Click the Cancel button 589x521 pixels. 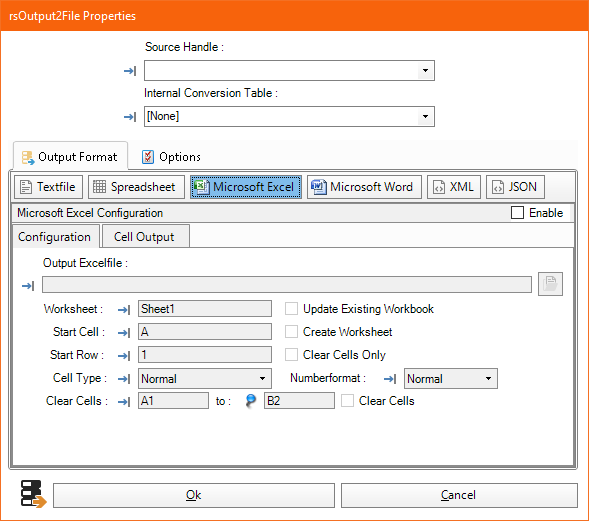coord(459,495)
